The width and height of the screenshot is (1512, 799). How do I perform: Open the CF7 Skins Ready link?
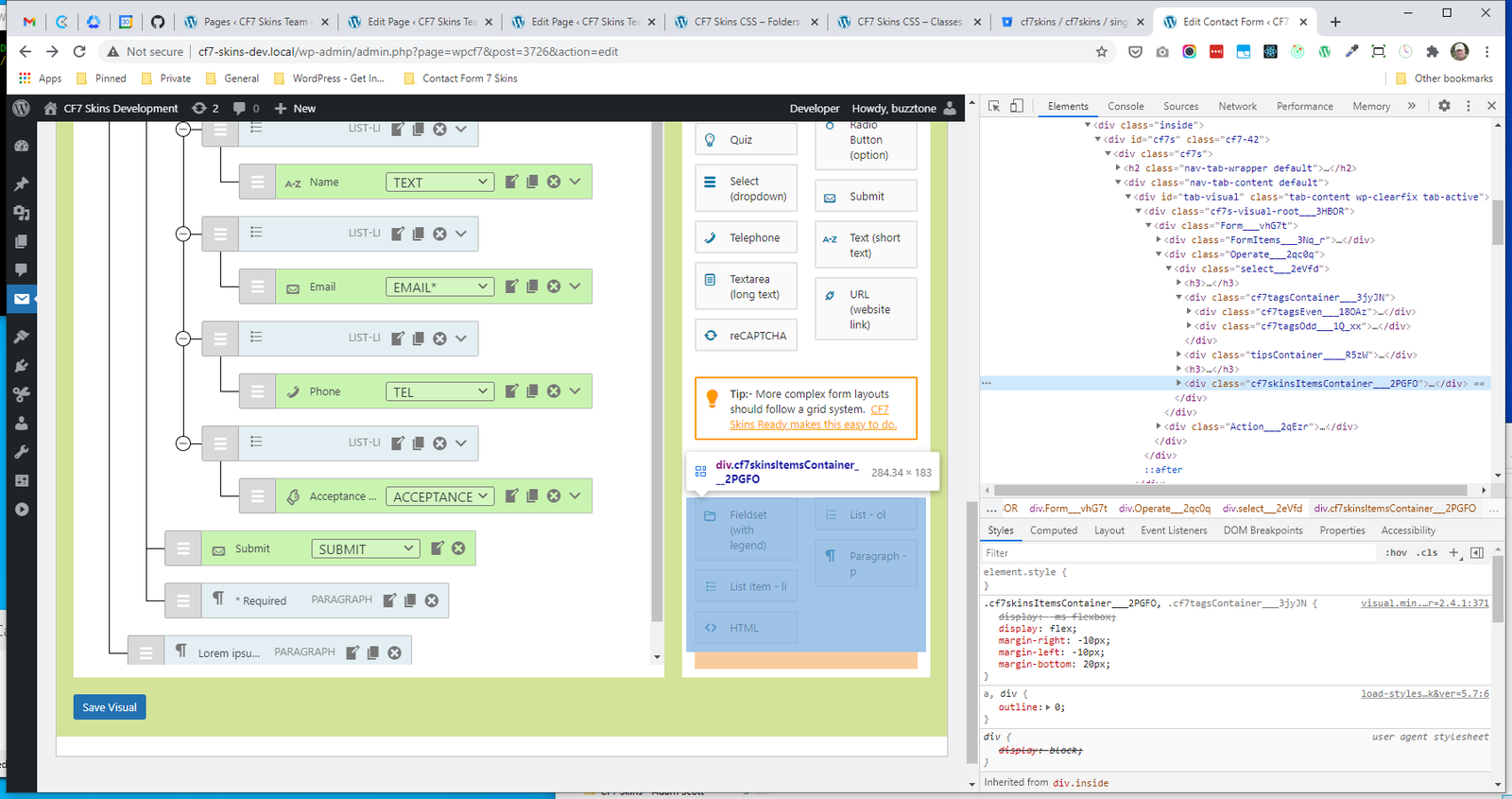[x=813, y=425]
